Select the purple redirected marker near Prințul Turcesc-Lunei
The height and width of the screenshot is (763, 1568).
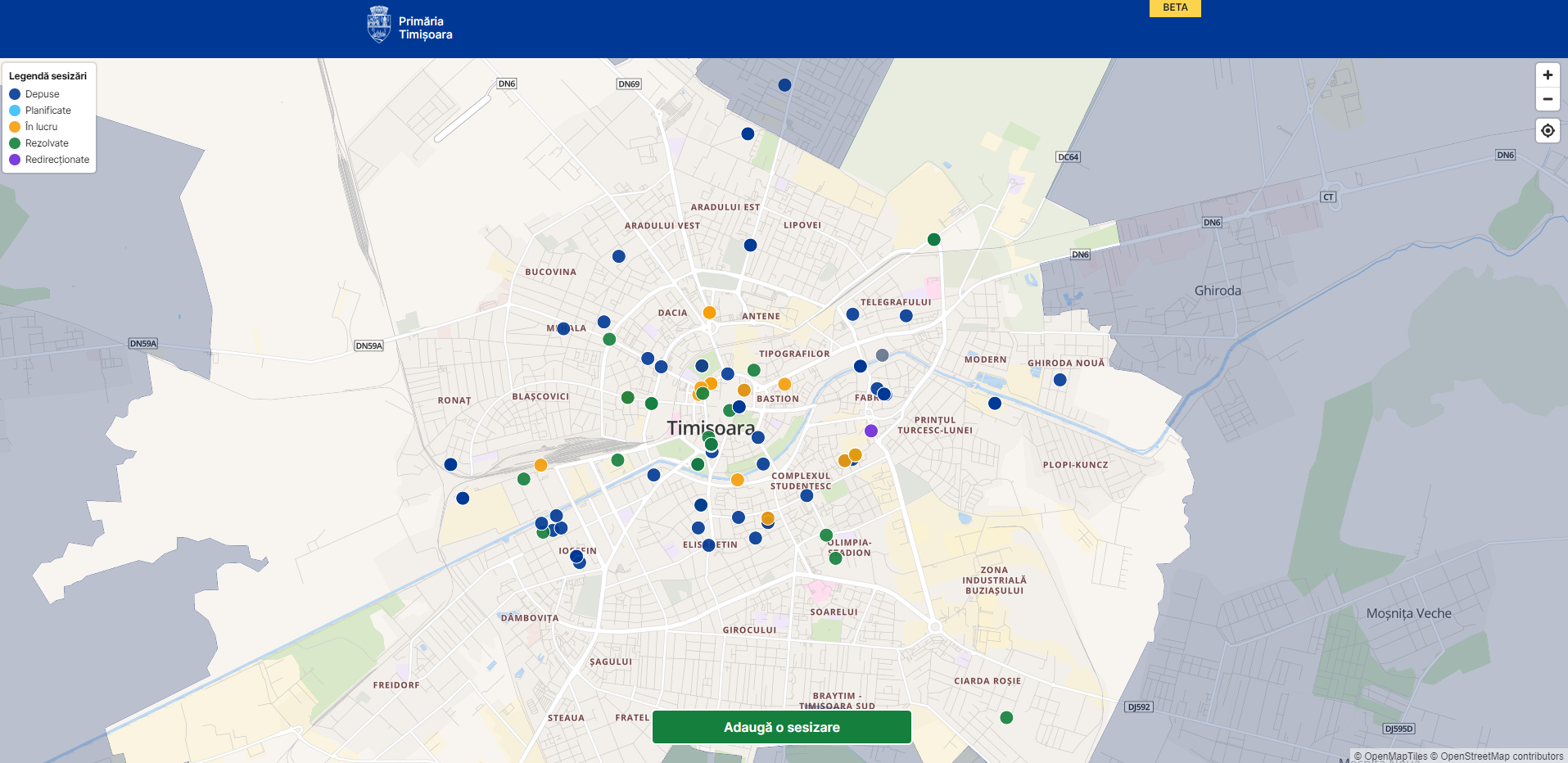[870, 431]
